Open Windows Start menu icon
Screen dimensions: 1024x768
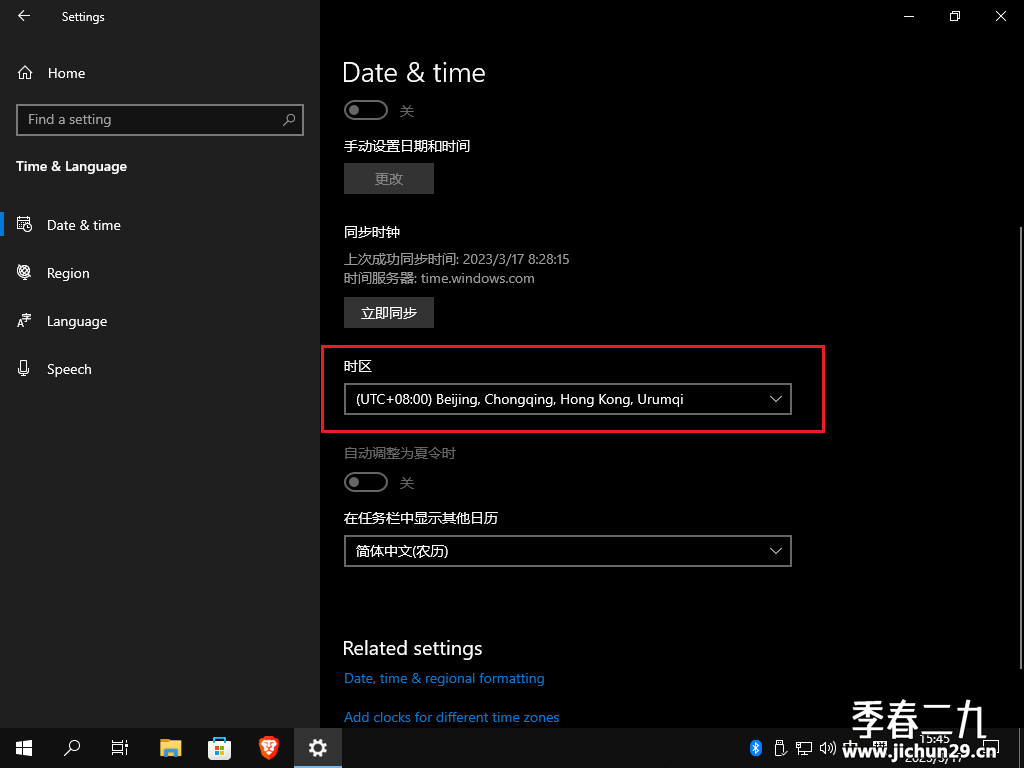(x=24, y=748)
